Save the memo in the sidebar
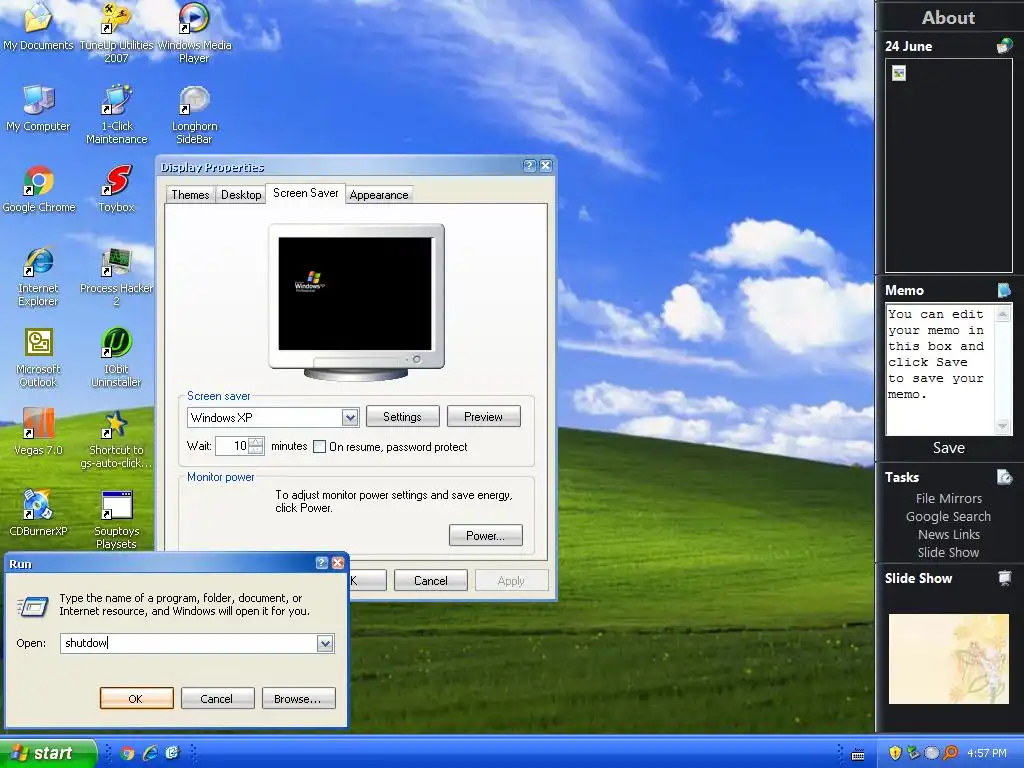The width and height of the screenshot is (1024, 768). click(x=948, y=447)
